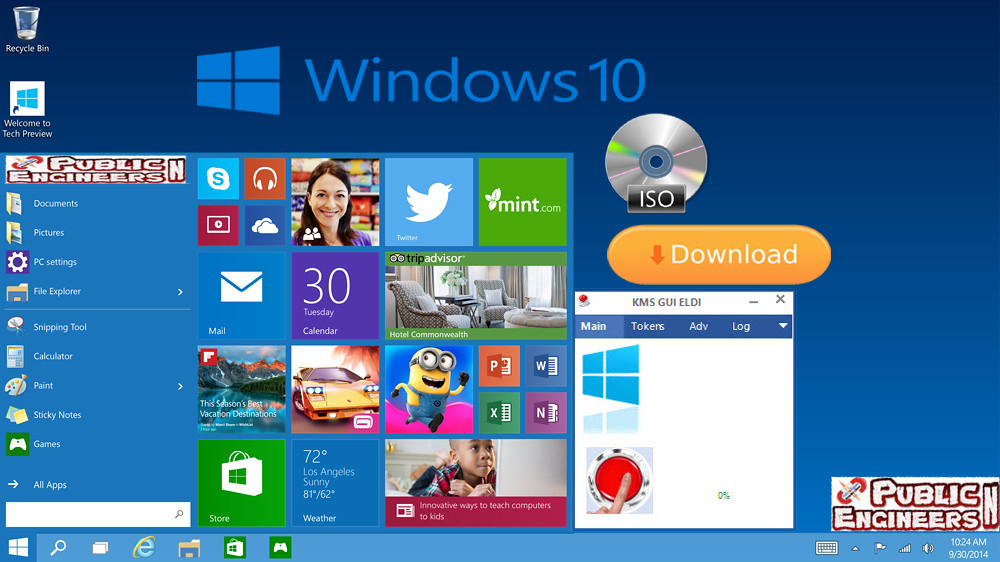The width and height of the screenshot is (1000, 562).
Task: Open the mint.com tile
Action: [x=522, y=202]
